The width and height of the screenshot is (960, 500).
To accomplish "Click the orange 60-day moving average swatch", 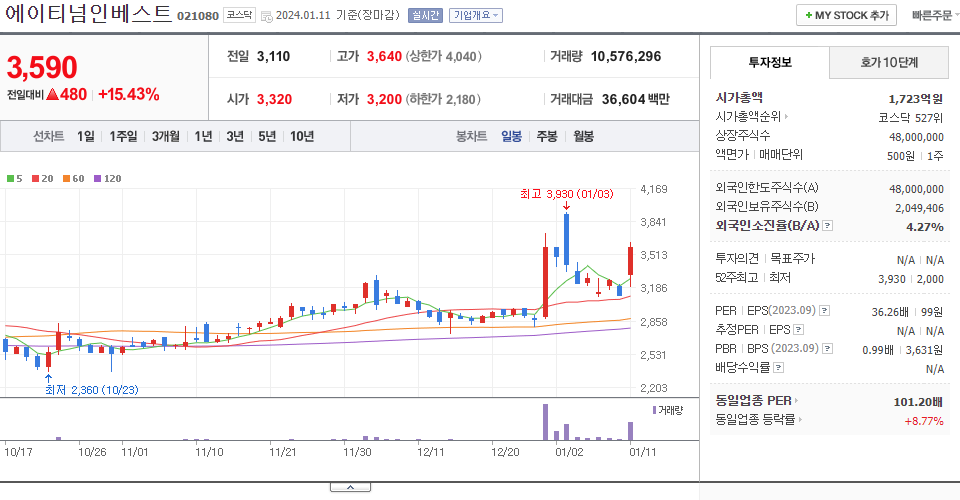I will click(x=66, y=179).
